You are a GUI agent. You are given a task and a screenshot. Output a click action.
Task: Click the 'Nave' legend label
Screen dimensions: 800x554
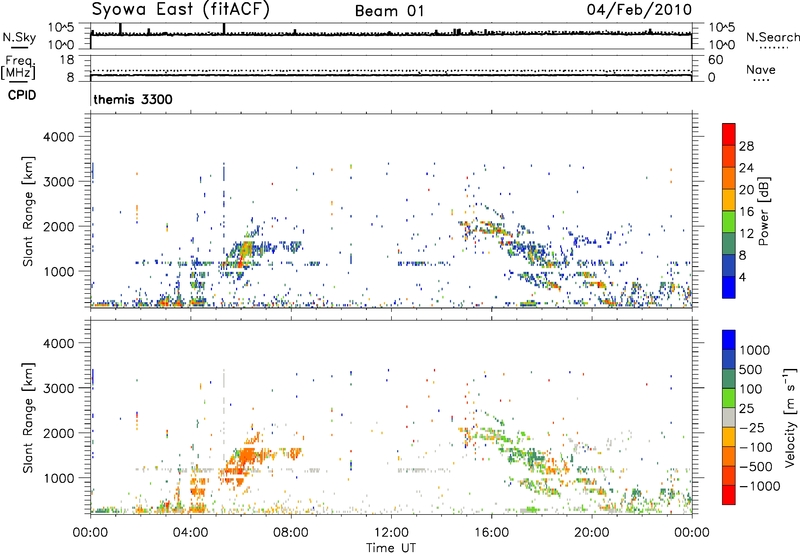pyautogui.click(x=761, y=69)
